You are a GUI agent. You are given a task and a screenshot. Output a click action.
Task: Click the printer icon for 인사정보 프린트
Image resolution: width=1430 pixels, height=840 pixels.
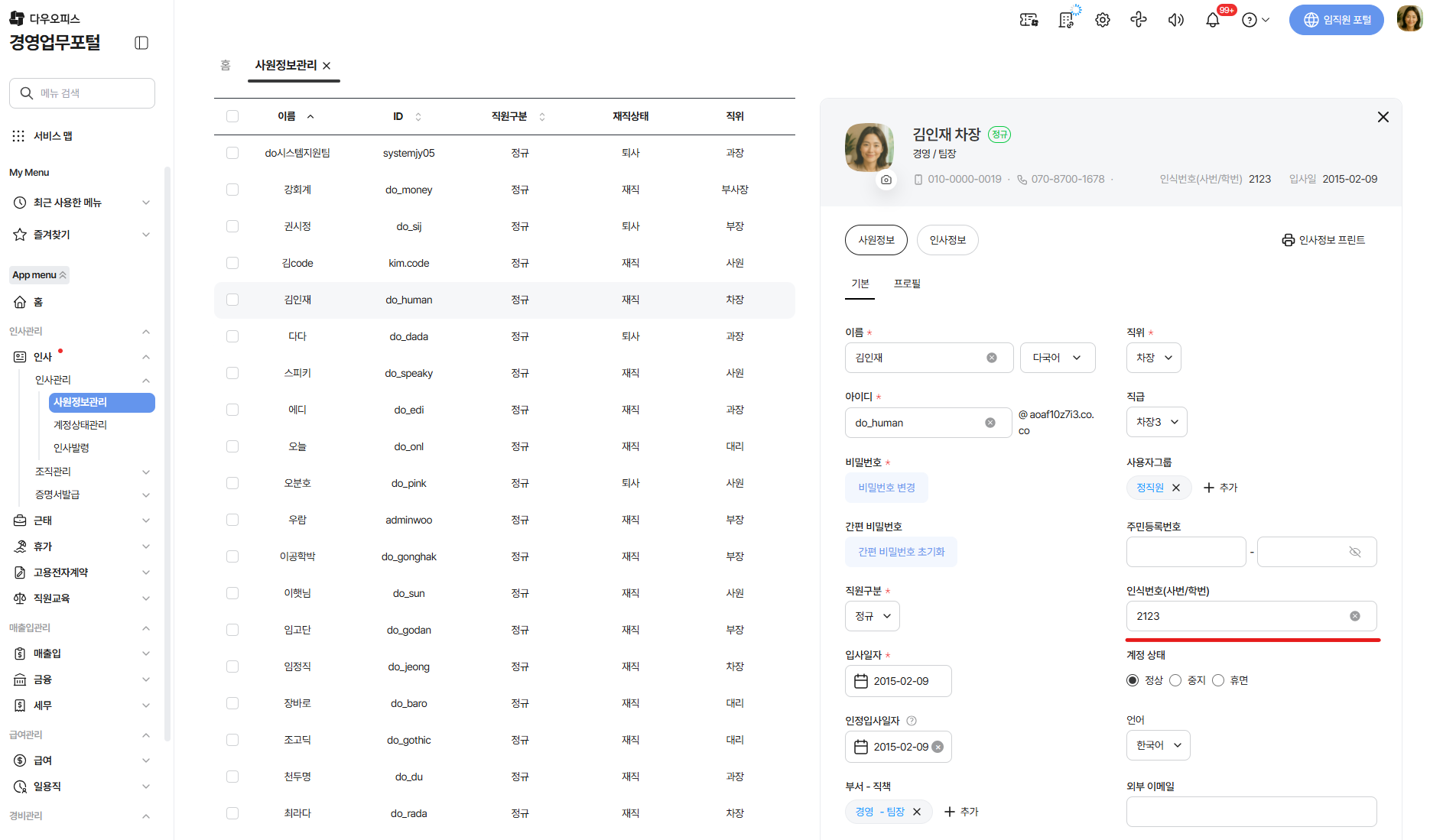pos(1289,240)
